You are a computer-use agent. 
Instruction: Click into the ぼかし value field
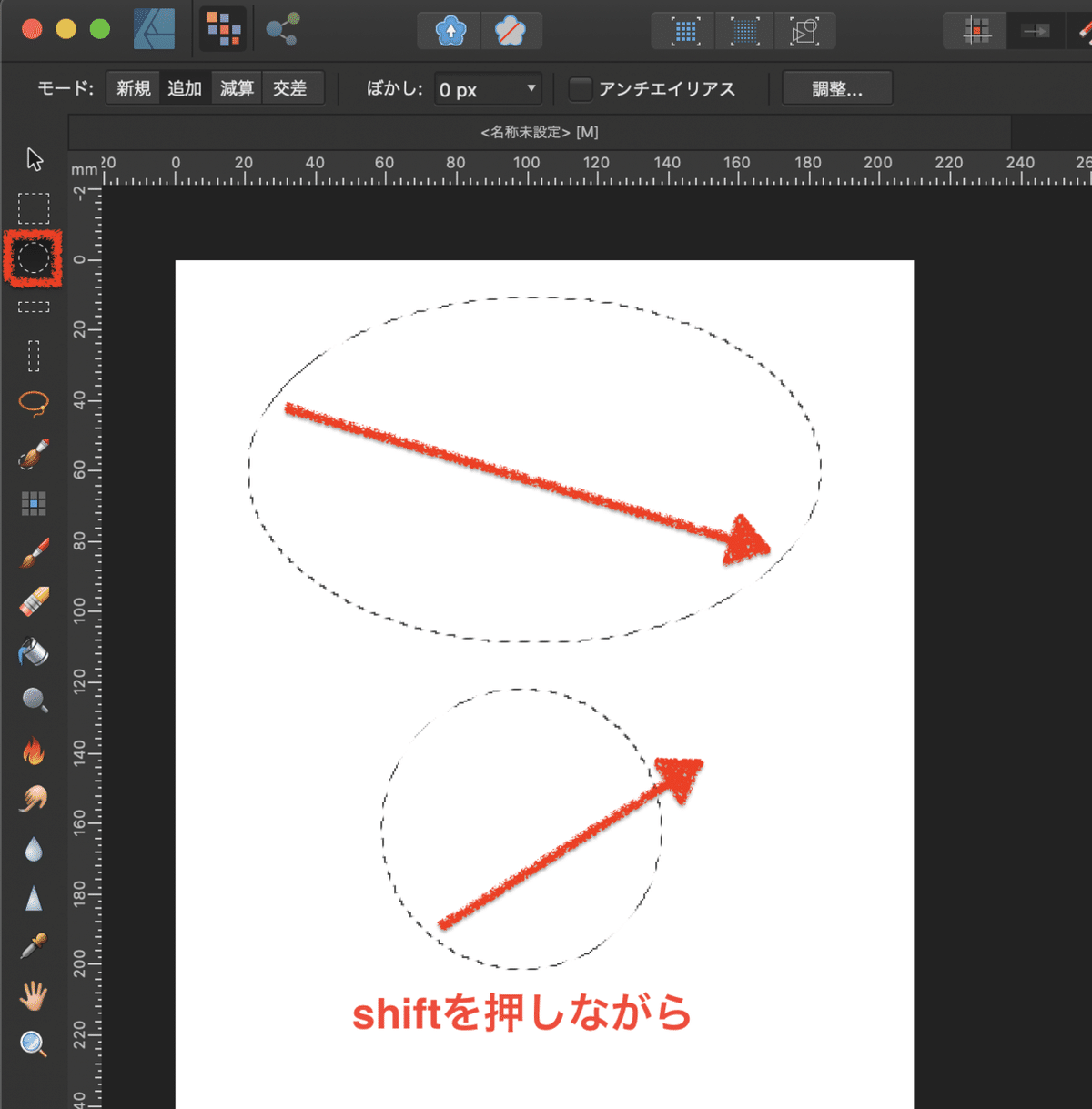coord(488,89)
